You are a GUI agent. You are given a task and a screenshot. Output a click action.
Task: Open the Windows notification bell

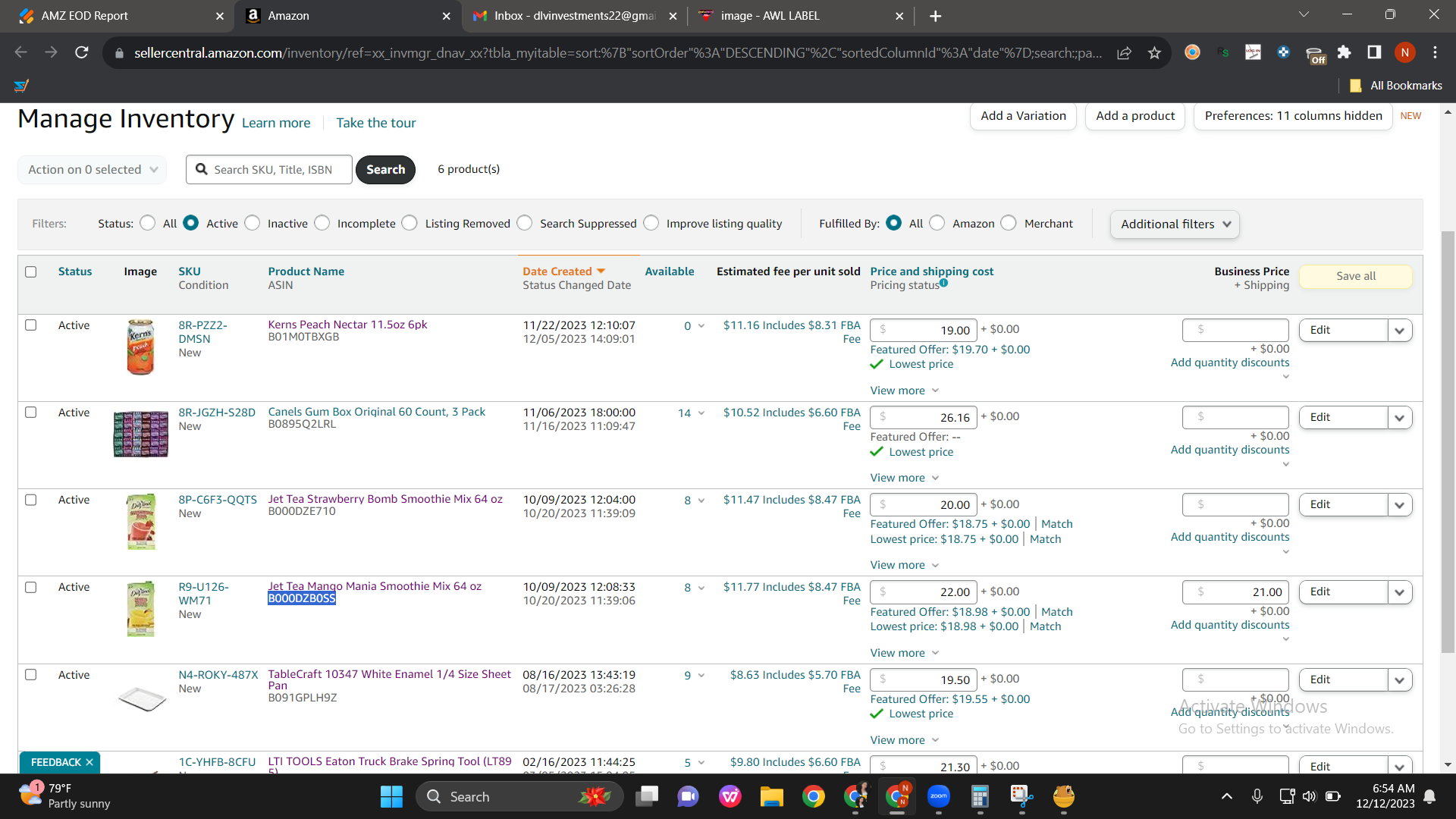[x=1429, y=796]
